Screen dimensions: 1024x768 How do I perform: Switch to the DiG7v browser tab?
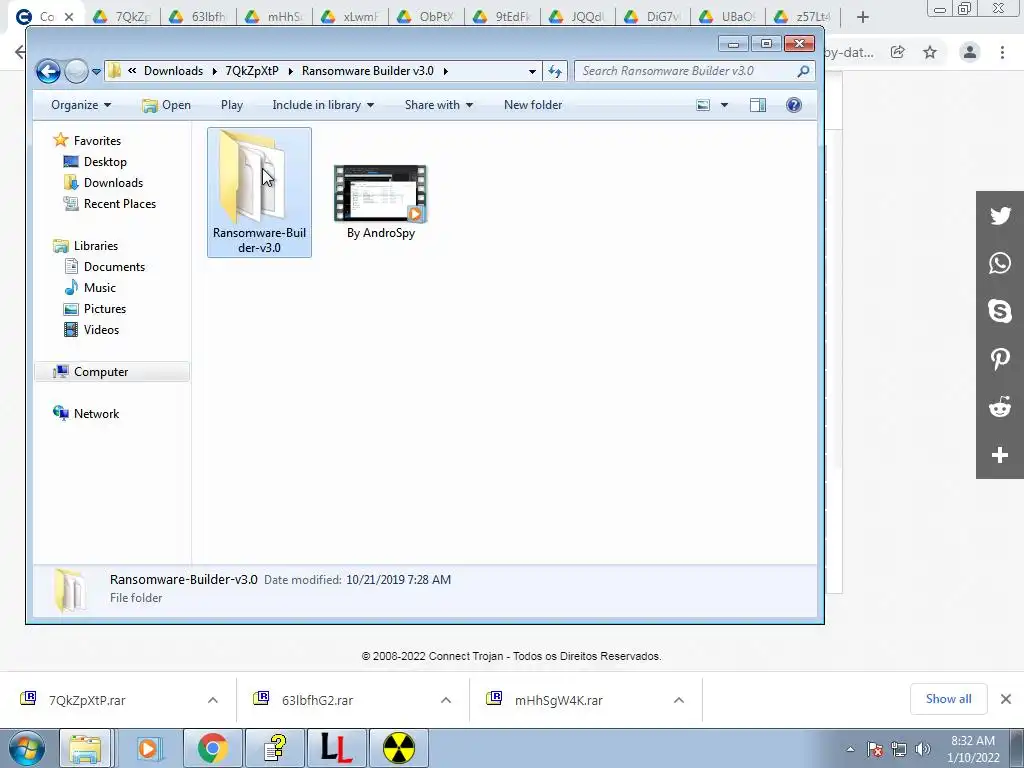point(653,16)
